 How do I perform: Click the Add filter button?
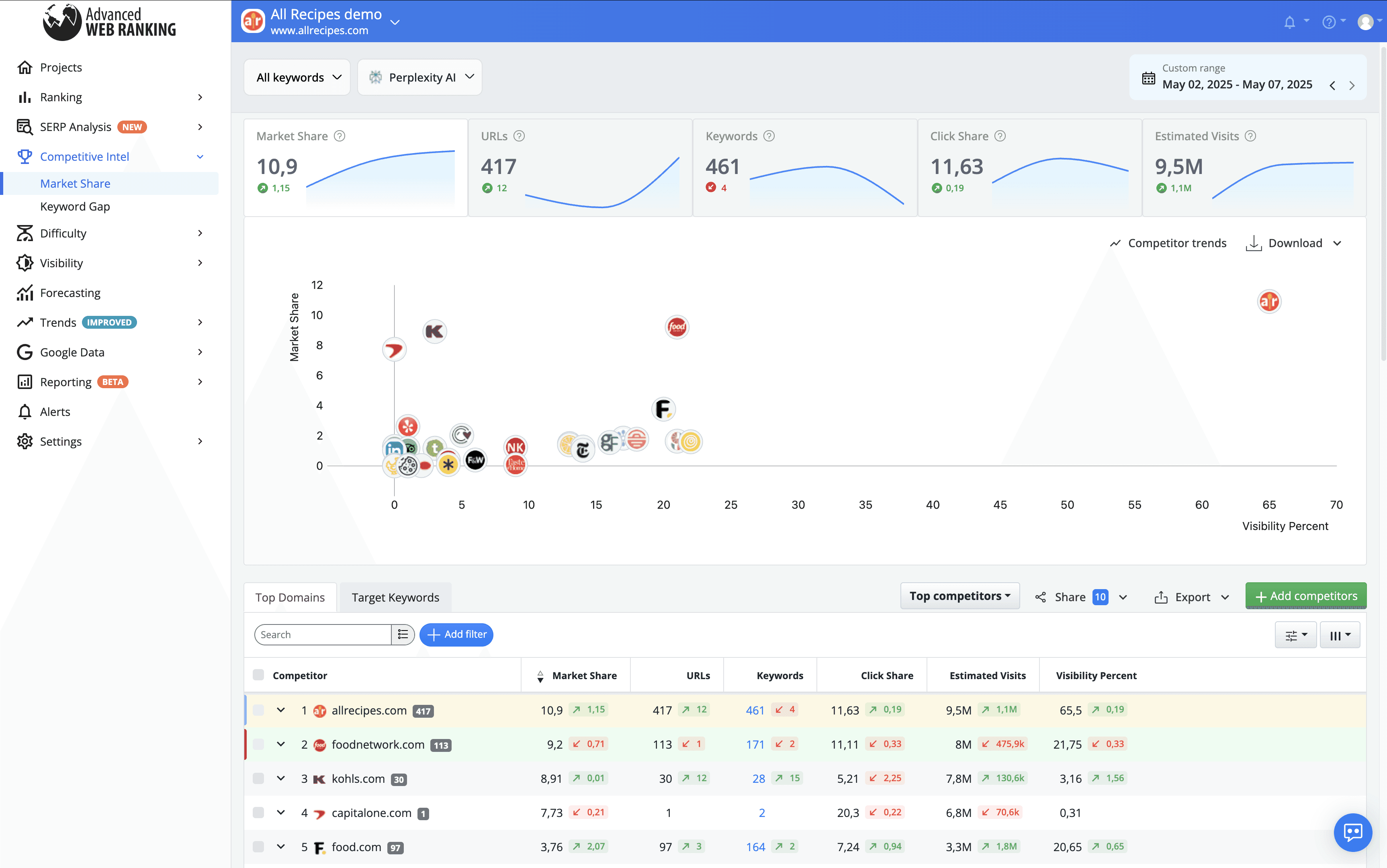(x=456, y=635)
